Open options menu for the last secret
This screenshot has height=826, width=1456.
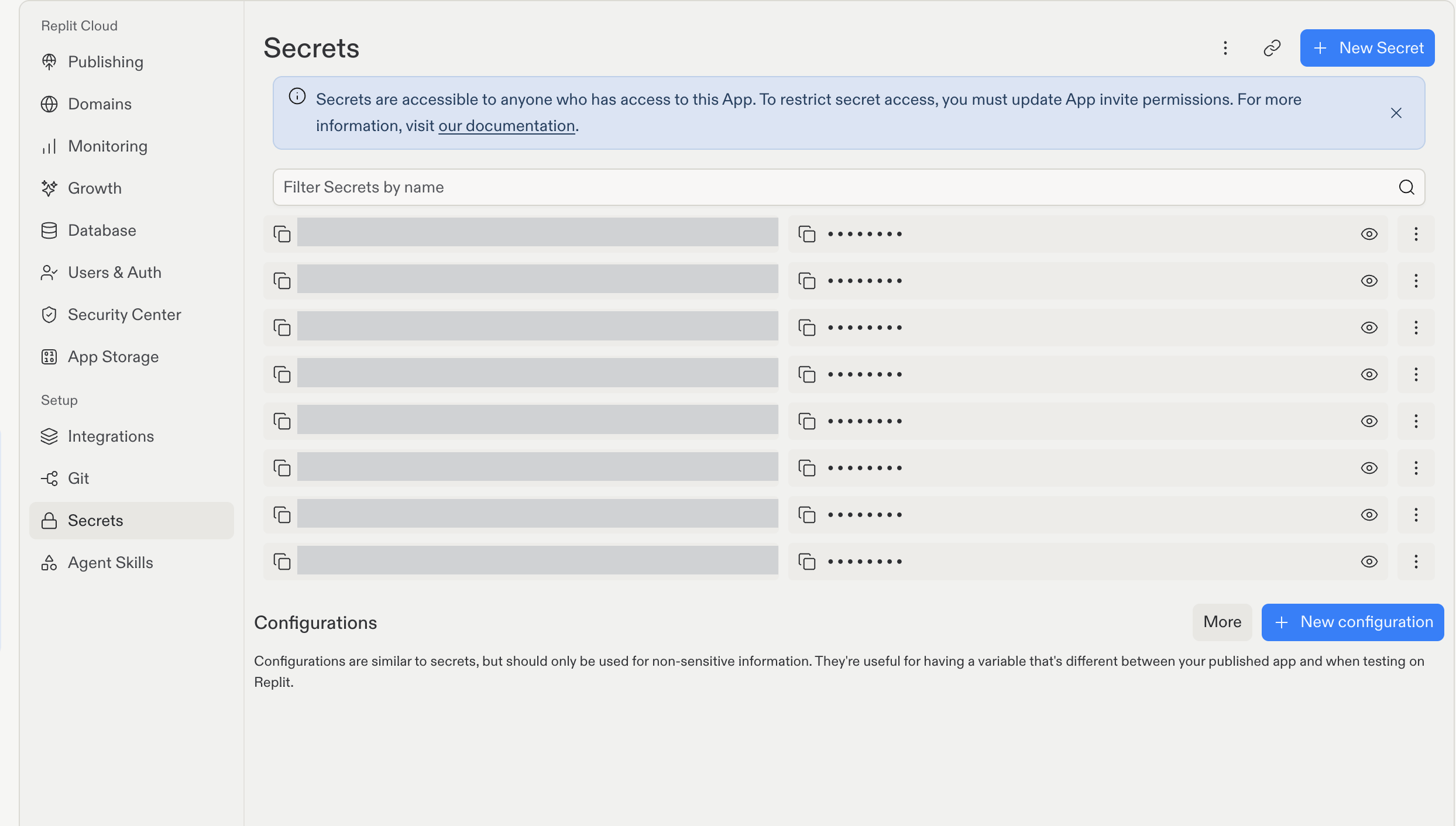tap(1416, 562)
